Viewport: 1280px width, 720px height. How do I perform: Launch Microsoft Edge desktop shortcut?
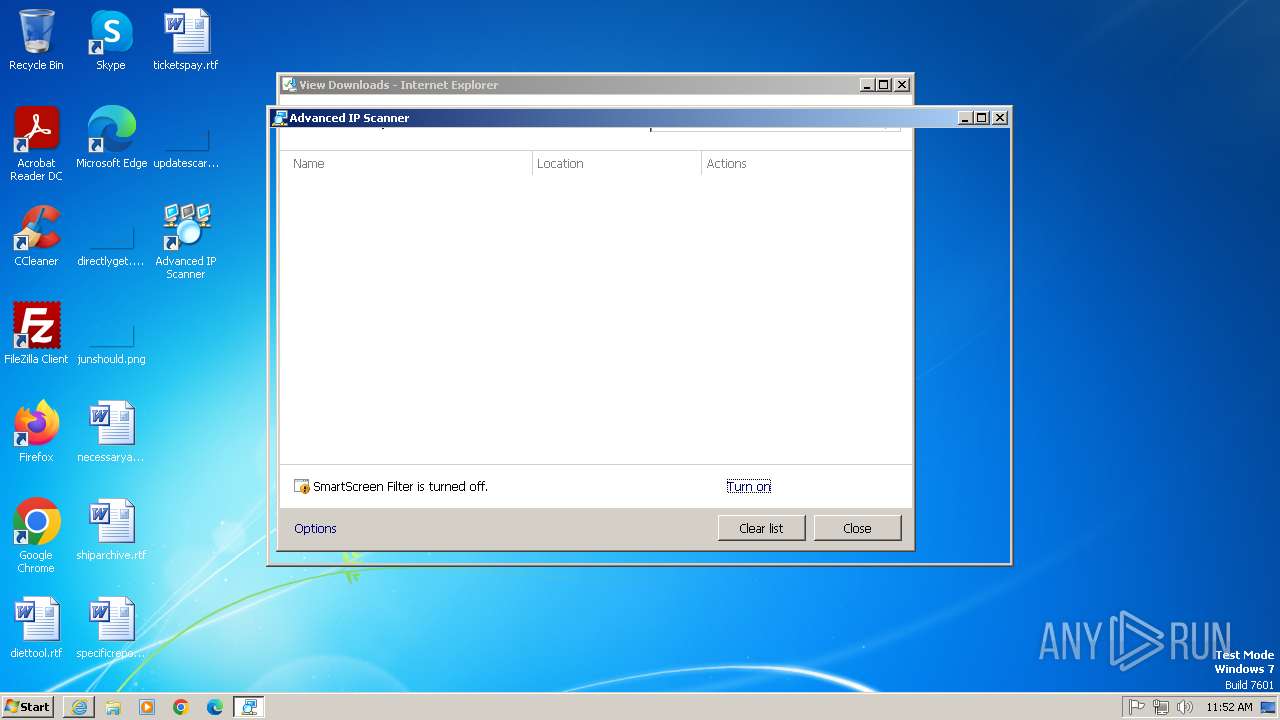(111, 138)
